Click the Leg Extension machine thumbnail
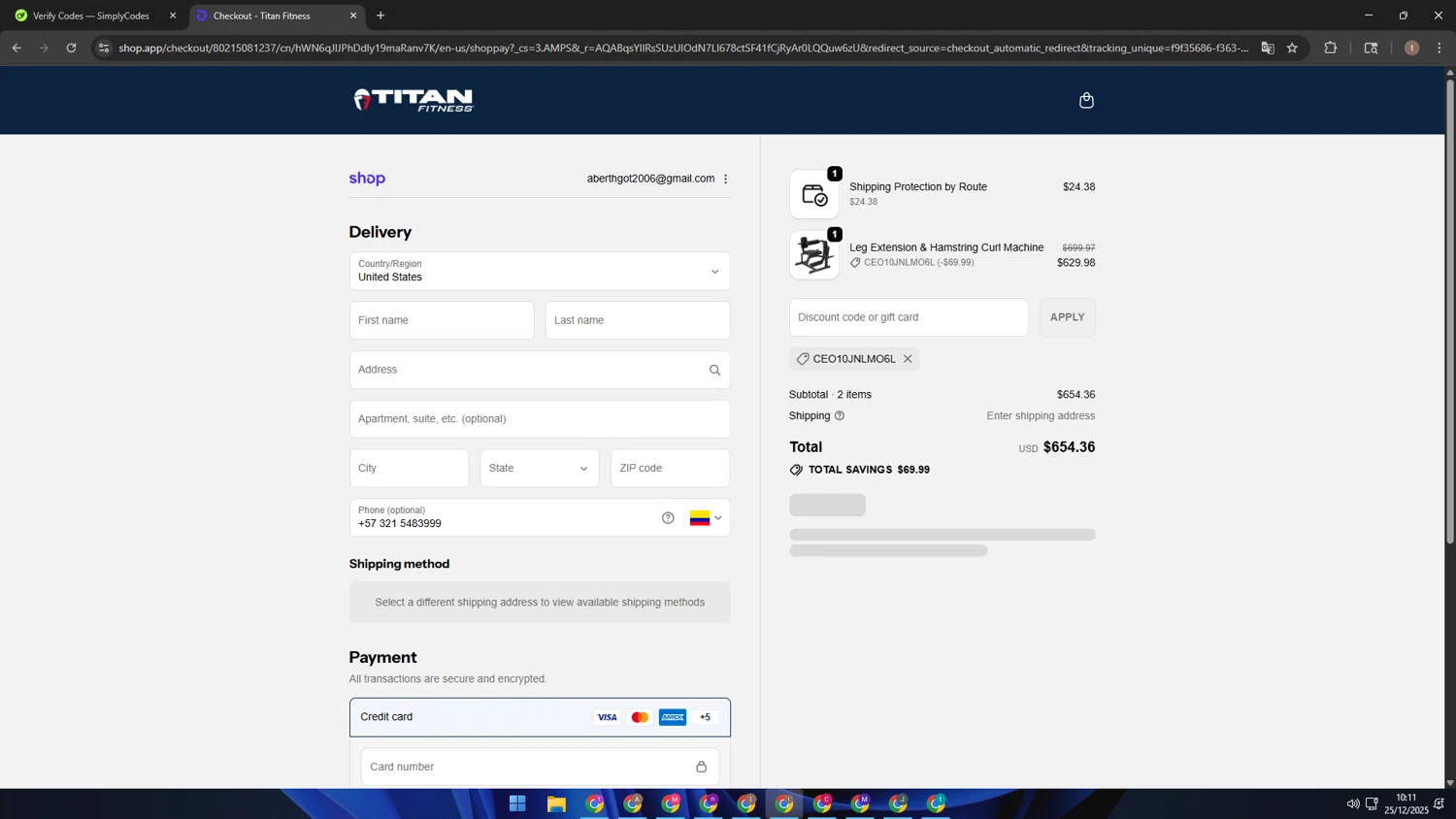 click(x=814, y=255)
